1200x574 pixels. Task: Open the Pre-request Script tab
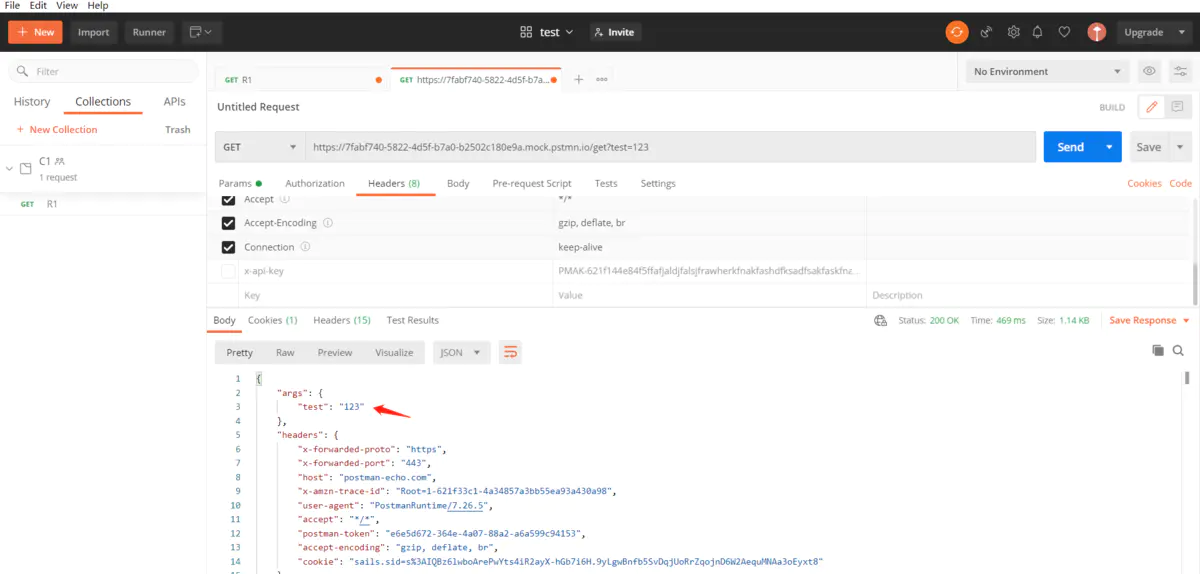[532, 184]
